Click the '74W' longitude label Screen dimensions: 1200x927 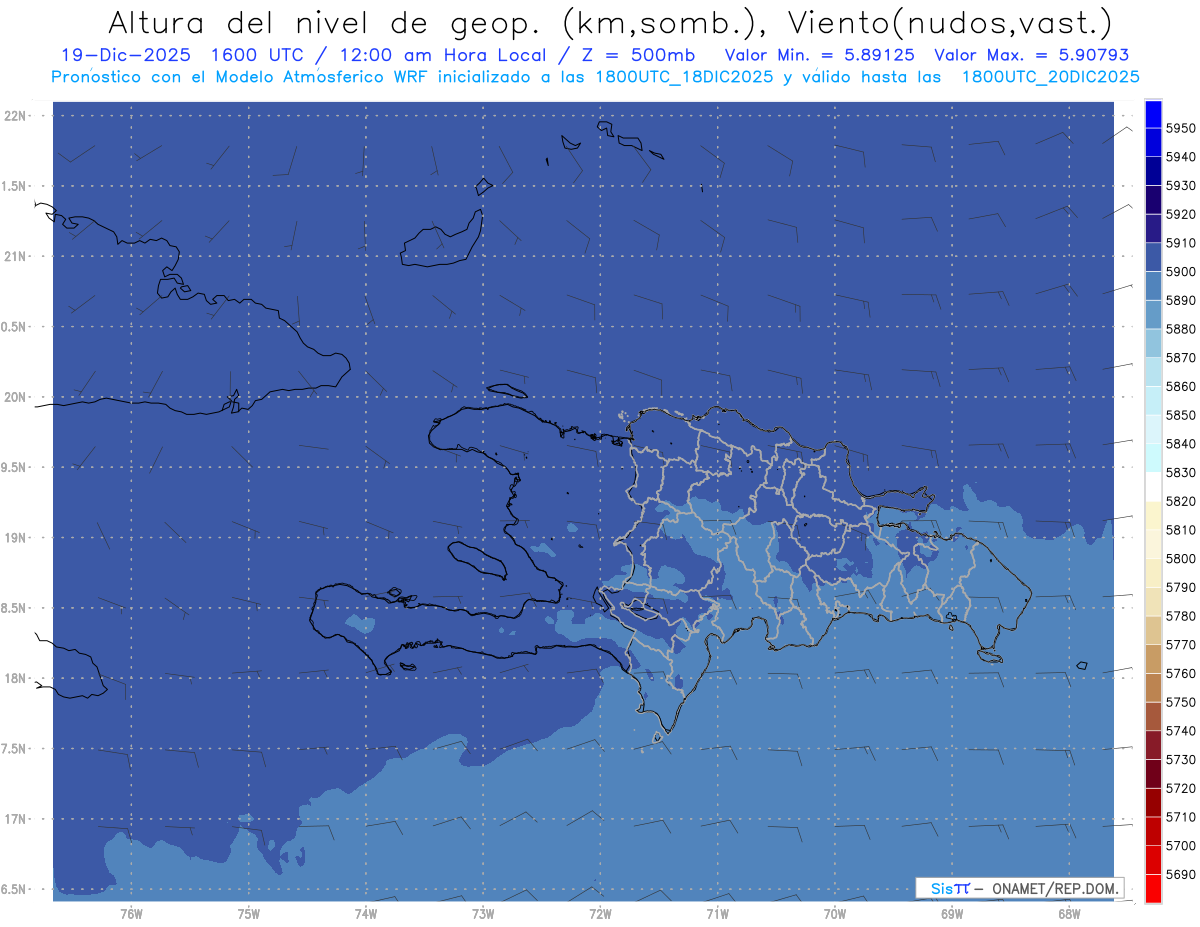coord(366,913)
